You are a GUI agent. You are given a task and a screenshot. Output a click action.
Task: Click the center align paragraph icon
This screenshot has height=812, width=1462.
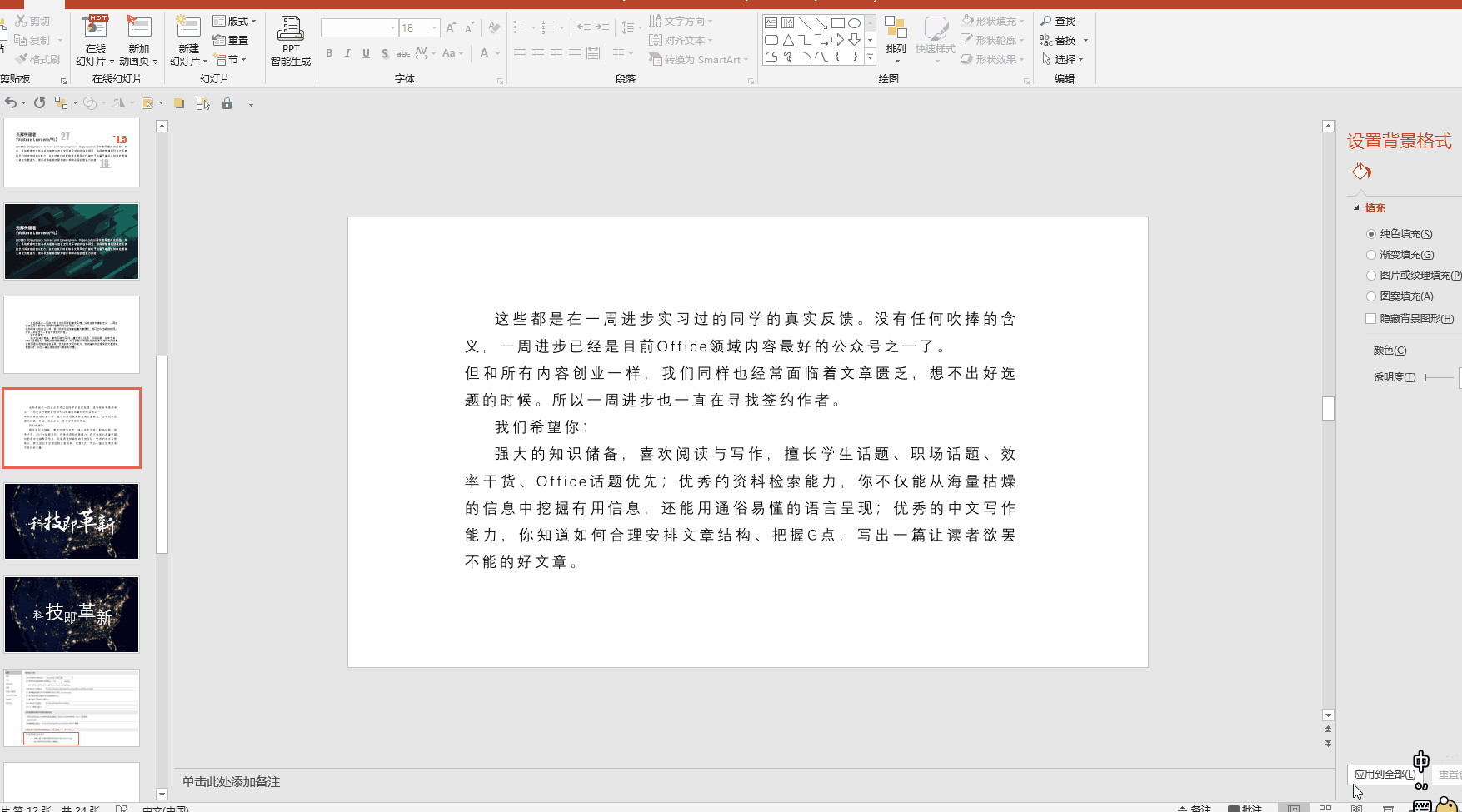pos(538,53)
